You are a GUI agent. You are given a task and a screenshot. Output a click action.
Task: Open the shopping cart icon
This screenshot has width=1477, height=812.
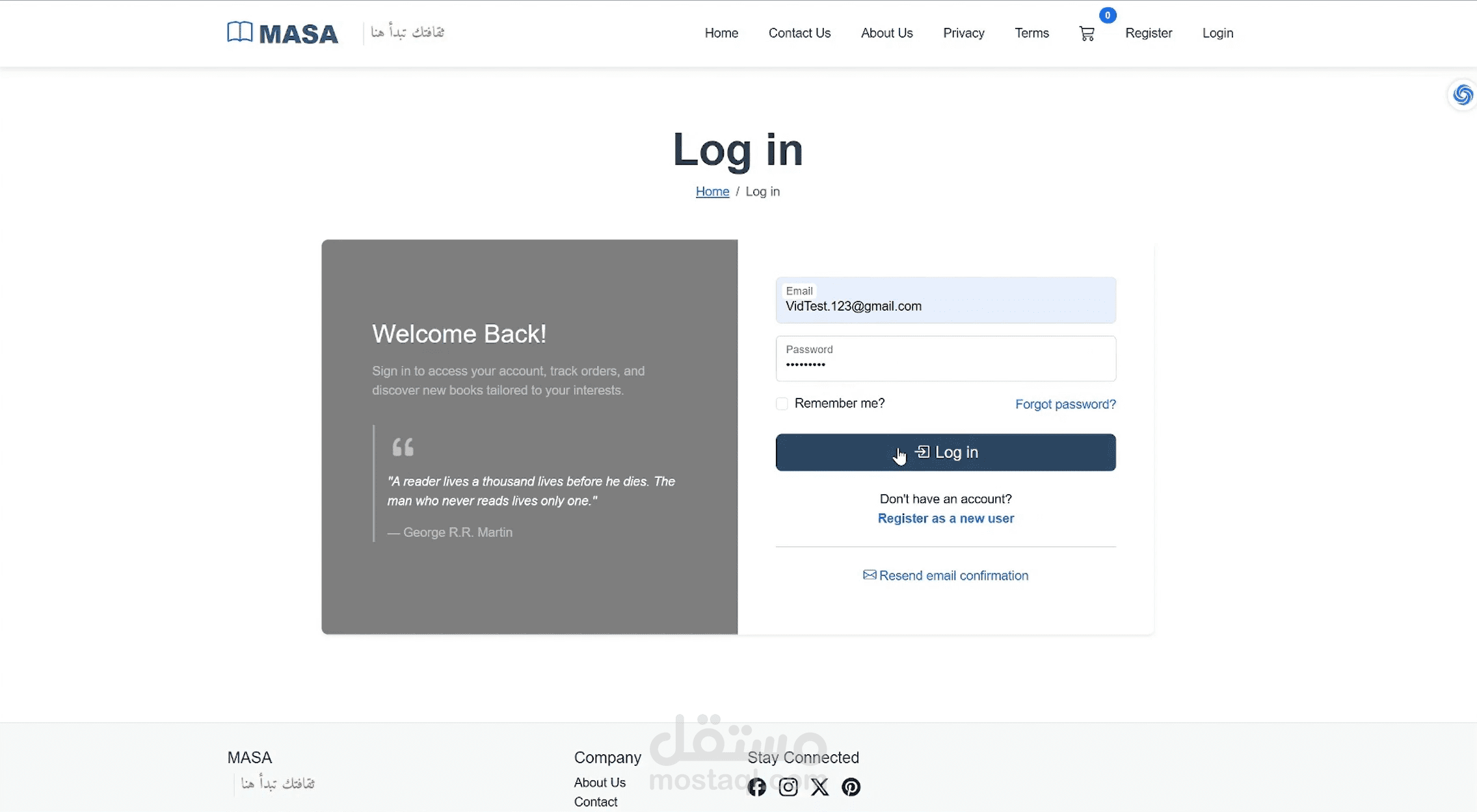pyautogui.click(x=1087, y=33)
